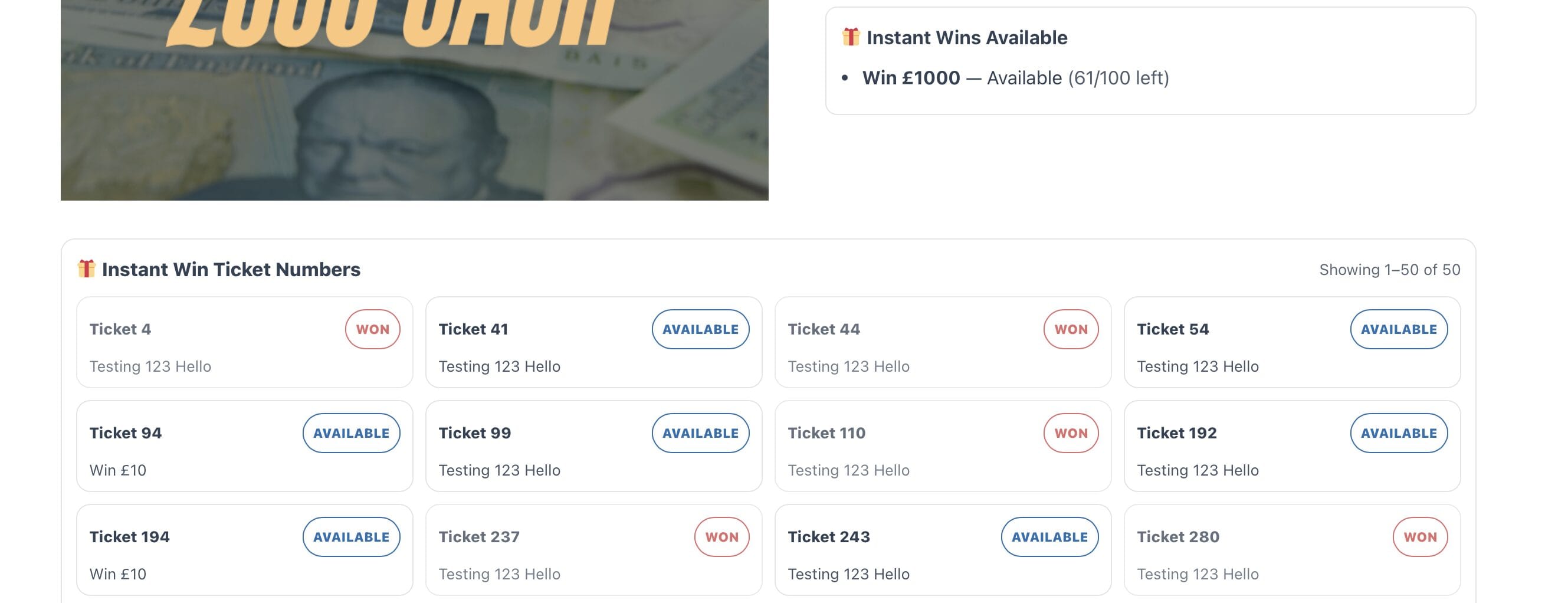Toggle the WON status on Ticket 237
This screenshot has height=603, width=1568.
click(x=721, y=536)
